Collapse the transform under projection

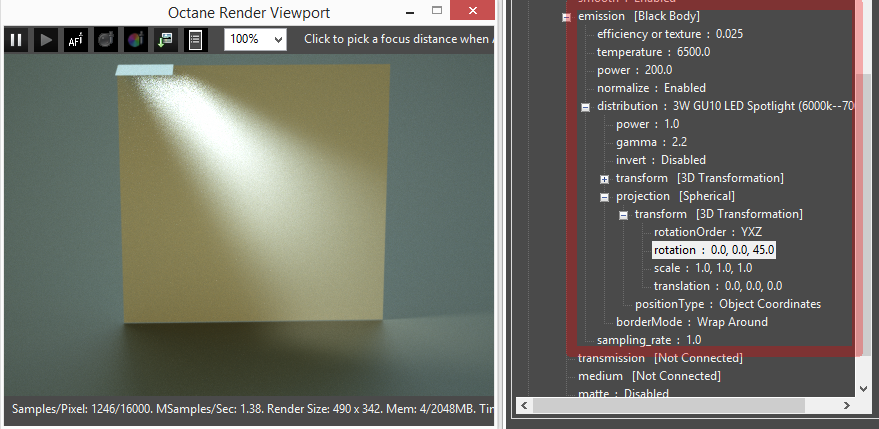(623, 215)
